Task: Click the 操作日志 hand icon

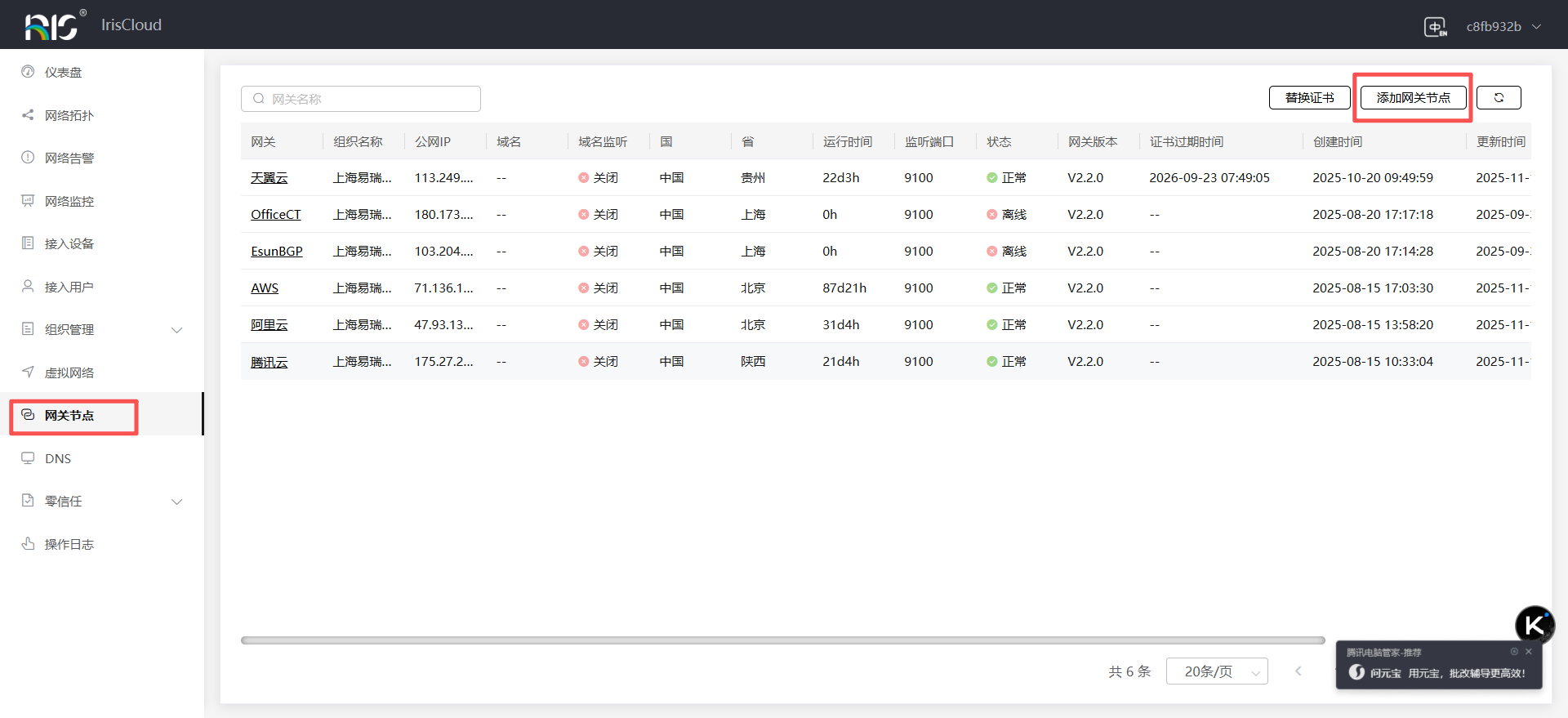Action: [x=28, y=544]
